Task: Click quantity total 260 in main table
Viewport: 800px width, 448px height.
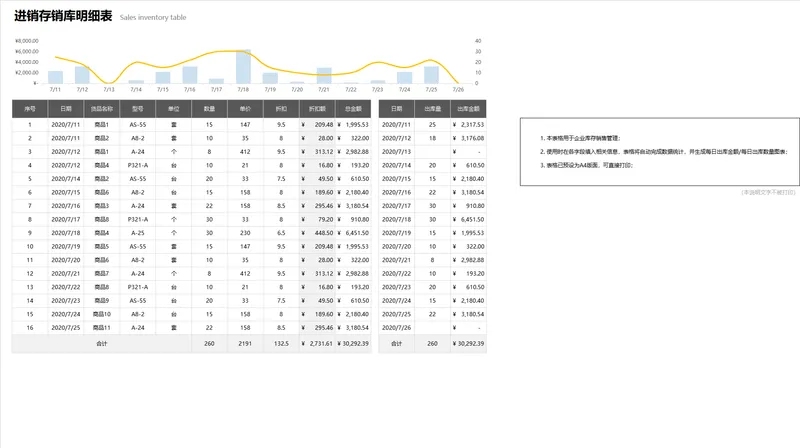Action: point(209,343)
